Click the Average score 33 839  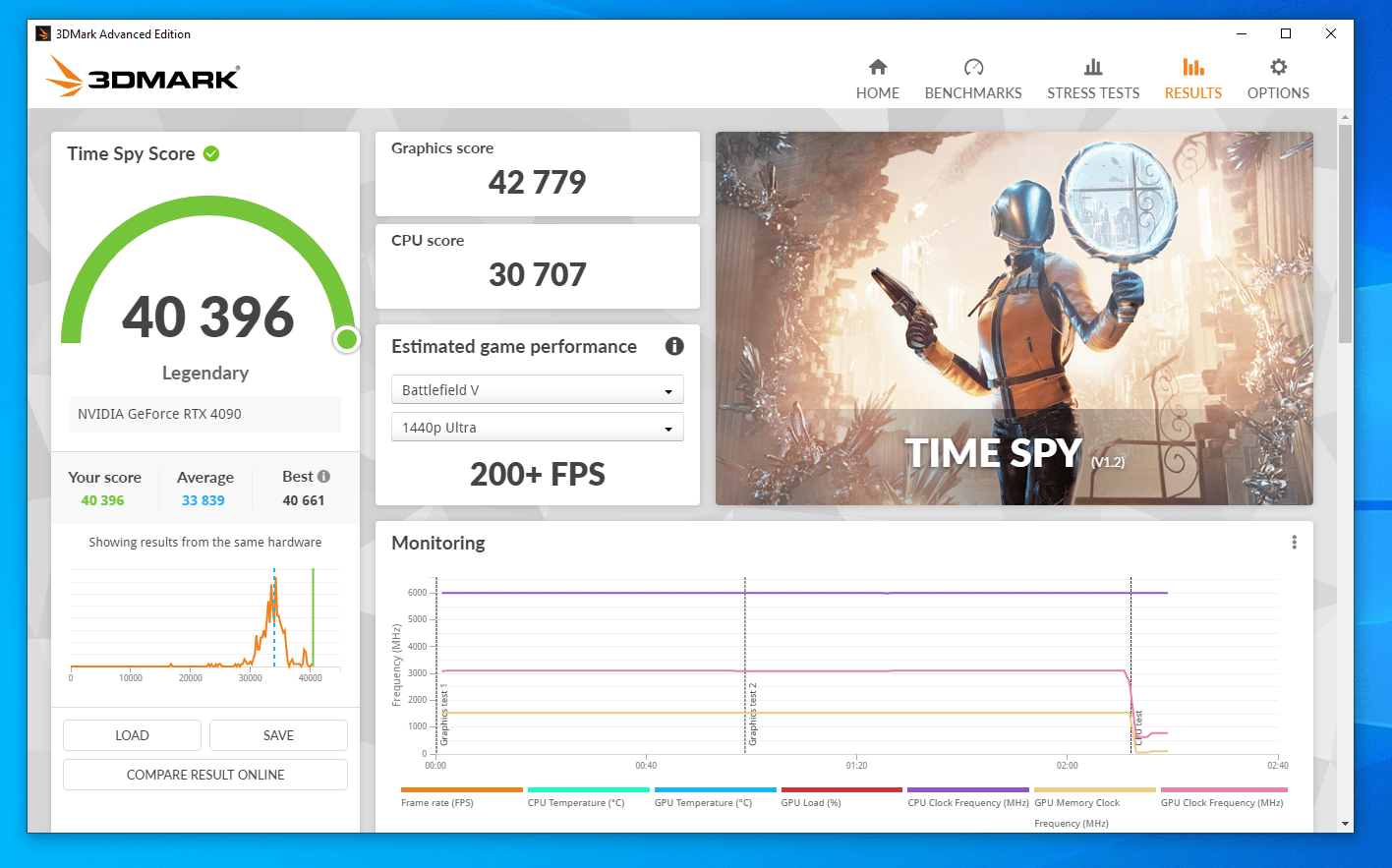203,500
